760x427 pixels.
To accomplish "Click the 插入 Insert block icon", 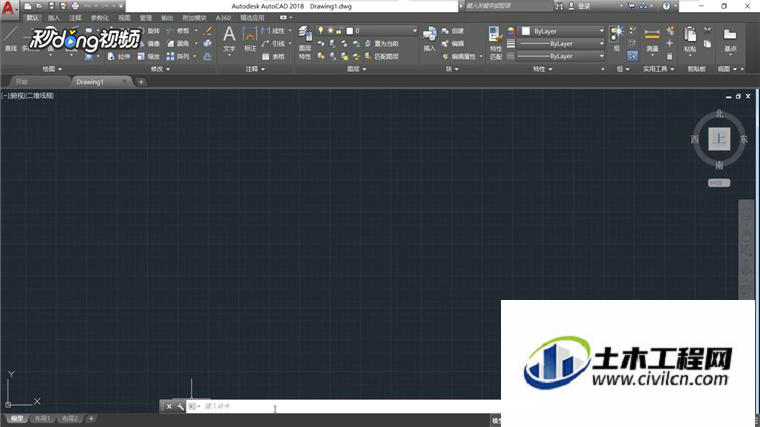I will tap(429, 39).
